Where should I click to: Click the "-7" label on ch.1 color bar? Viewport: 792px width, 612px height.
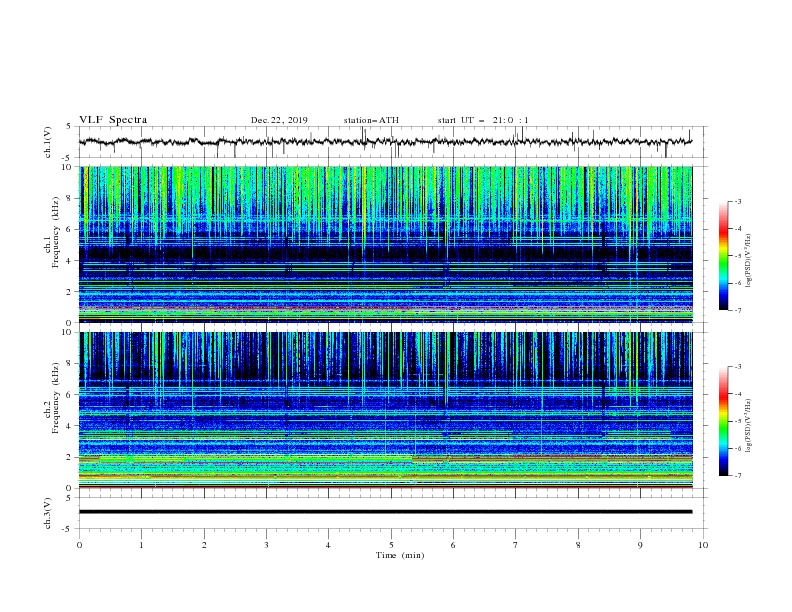pyautogui.click(x=737, y=310)
